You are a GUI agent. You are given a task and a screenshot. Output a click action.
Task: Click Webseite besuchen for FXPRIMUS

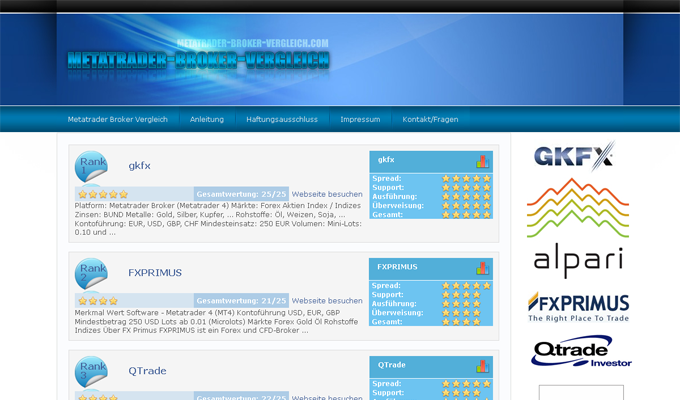327,301
